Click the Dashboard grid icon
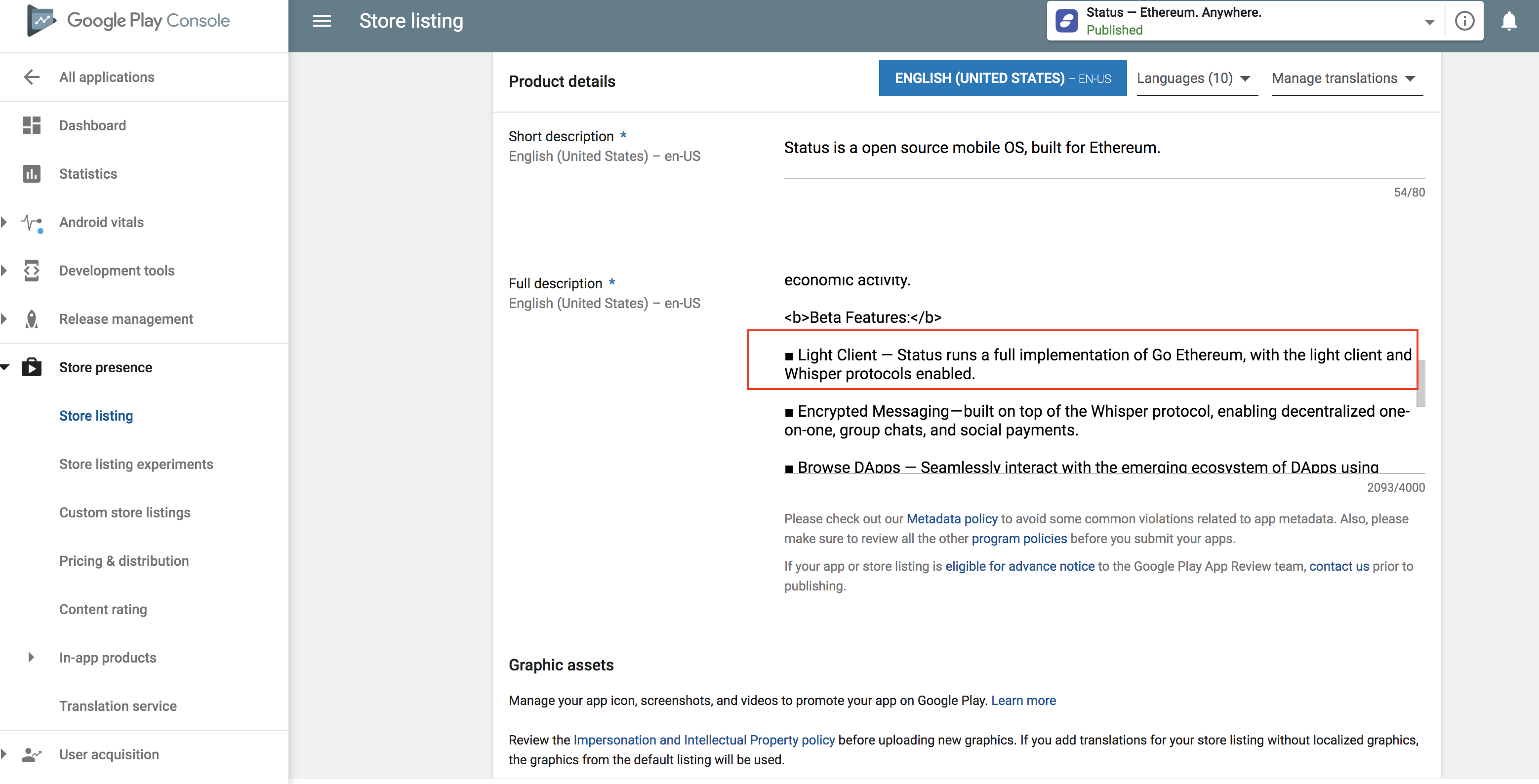This screenshot has height=784, width=1539. [x=31, y=125]
